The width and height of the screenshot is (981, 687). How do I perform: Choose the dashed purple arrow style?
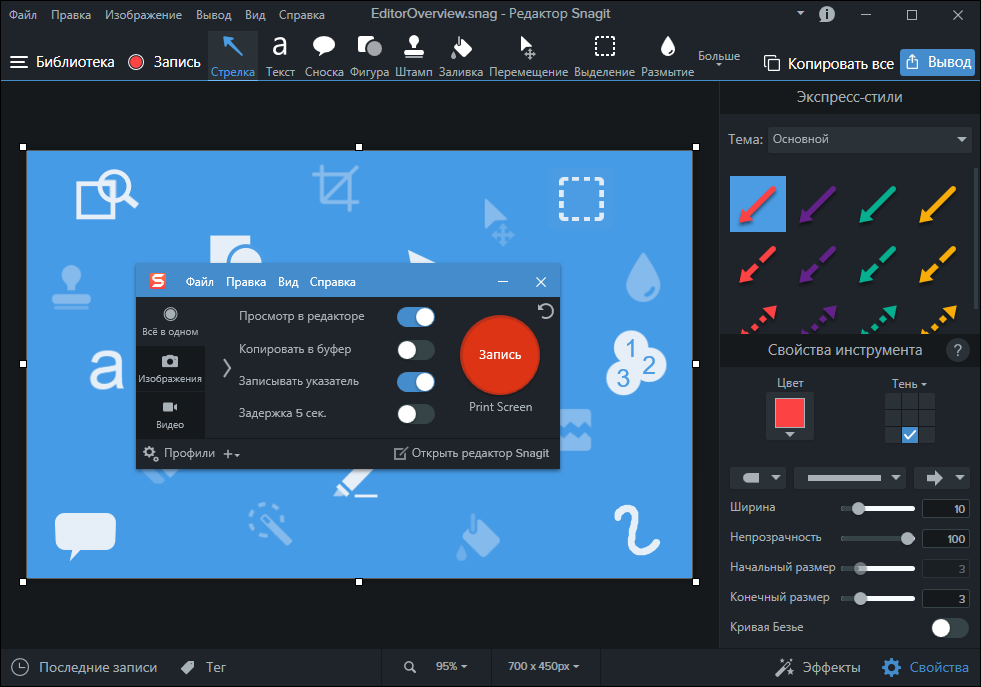[818, 264]
